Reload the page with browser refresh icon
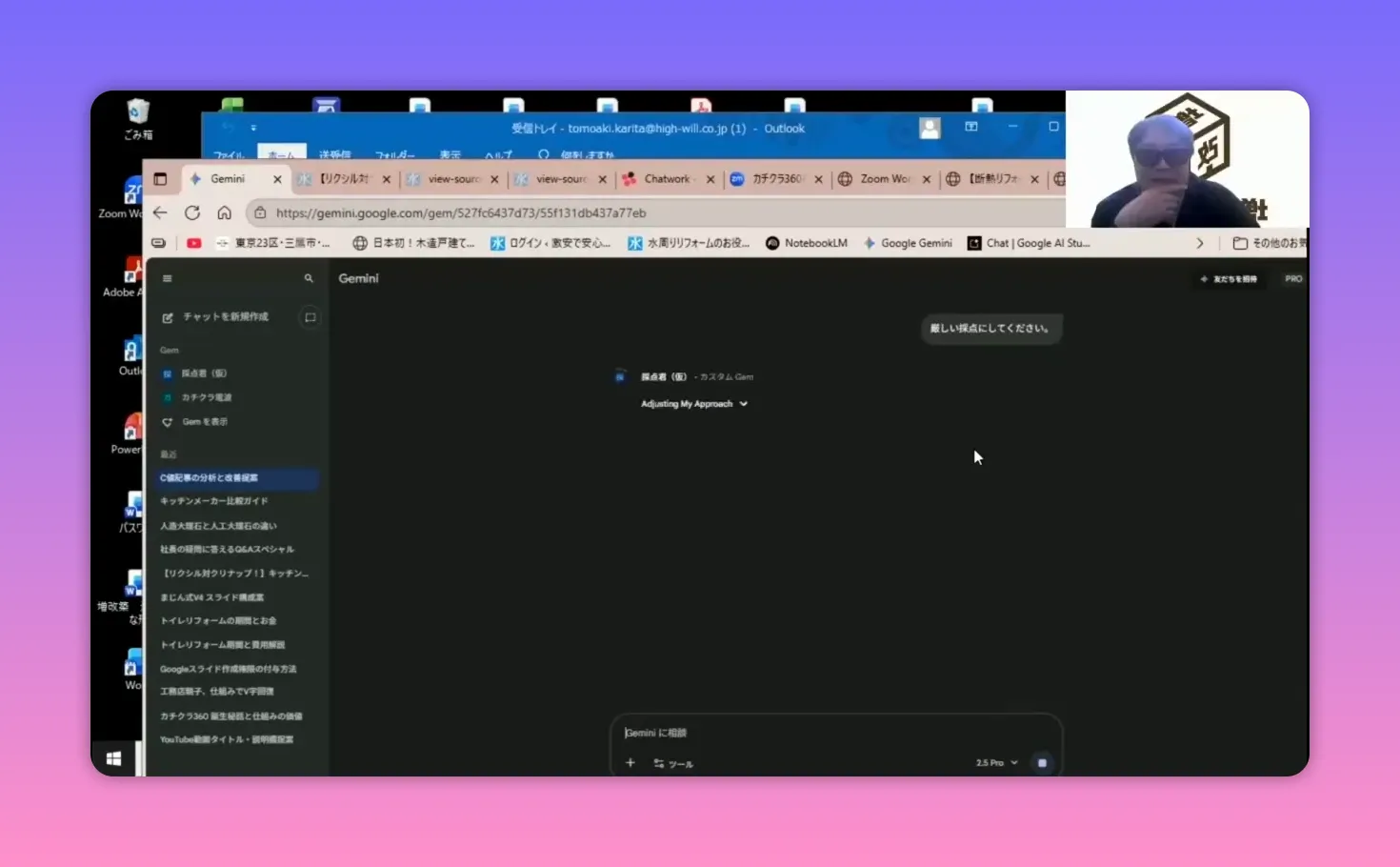 coord(192,212)
